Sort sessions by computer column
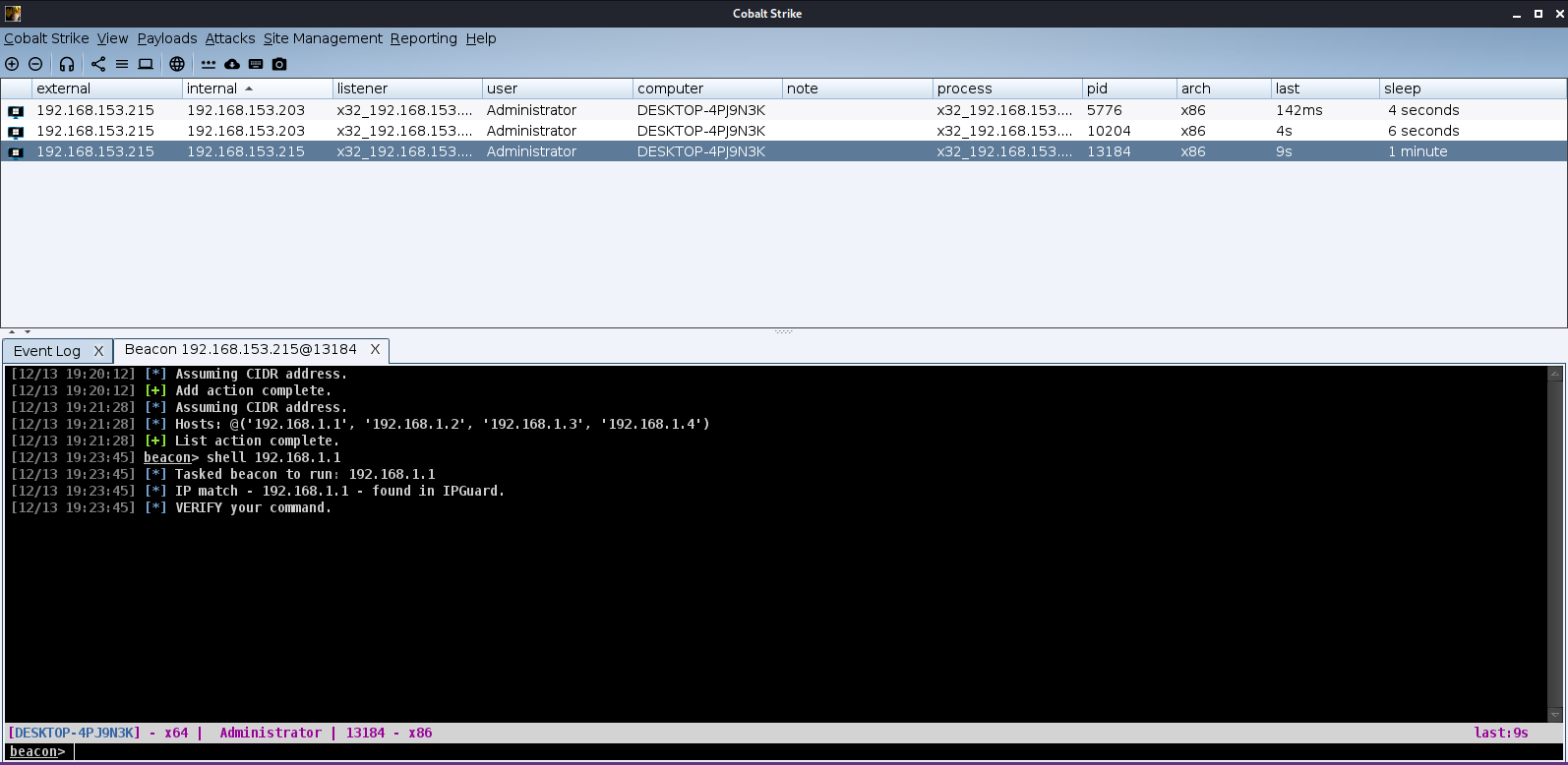 pos(707,88)
